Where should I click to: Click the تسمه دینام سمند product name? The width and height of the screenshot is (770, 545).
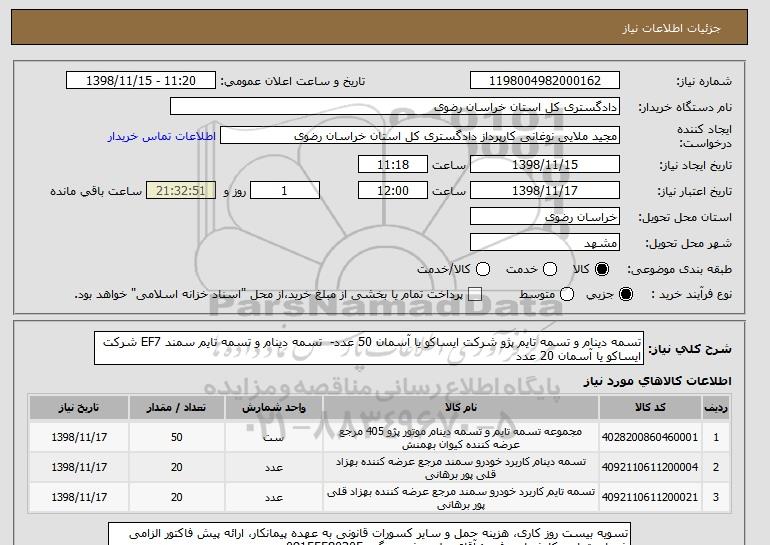click(x=461, y=467)
